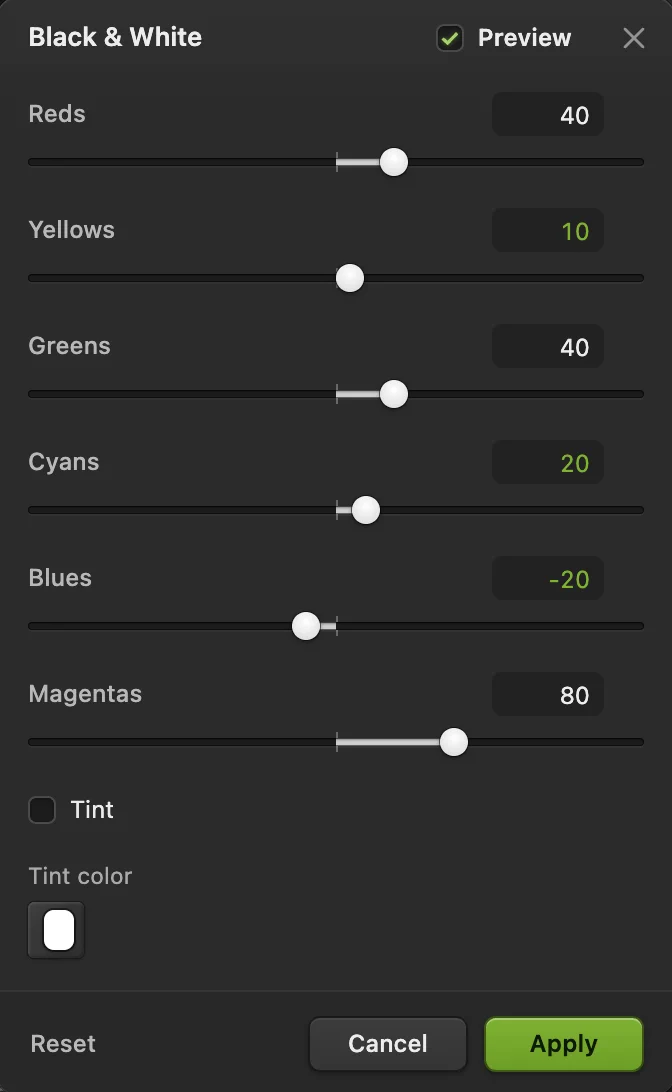Uncheck the Preview checkbox
672x1092 pixels.
click(x=450, y=38)
